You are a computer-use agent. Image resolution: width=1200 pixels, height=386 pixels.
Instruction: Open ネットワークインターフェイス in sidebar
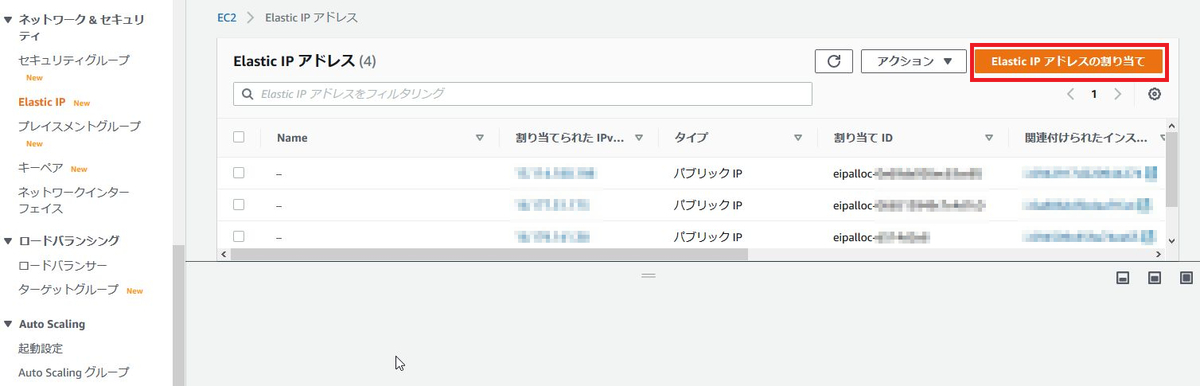[x=74, y=200]
